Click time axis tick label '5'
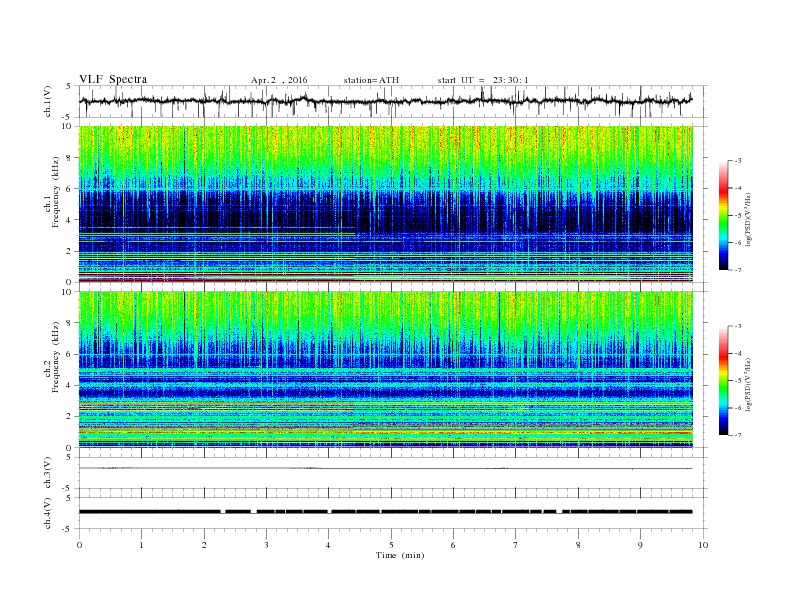 (x=391, y=545)
